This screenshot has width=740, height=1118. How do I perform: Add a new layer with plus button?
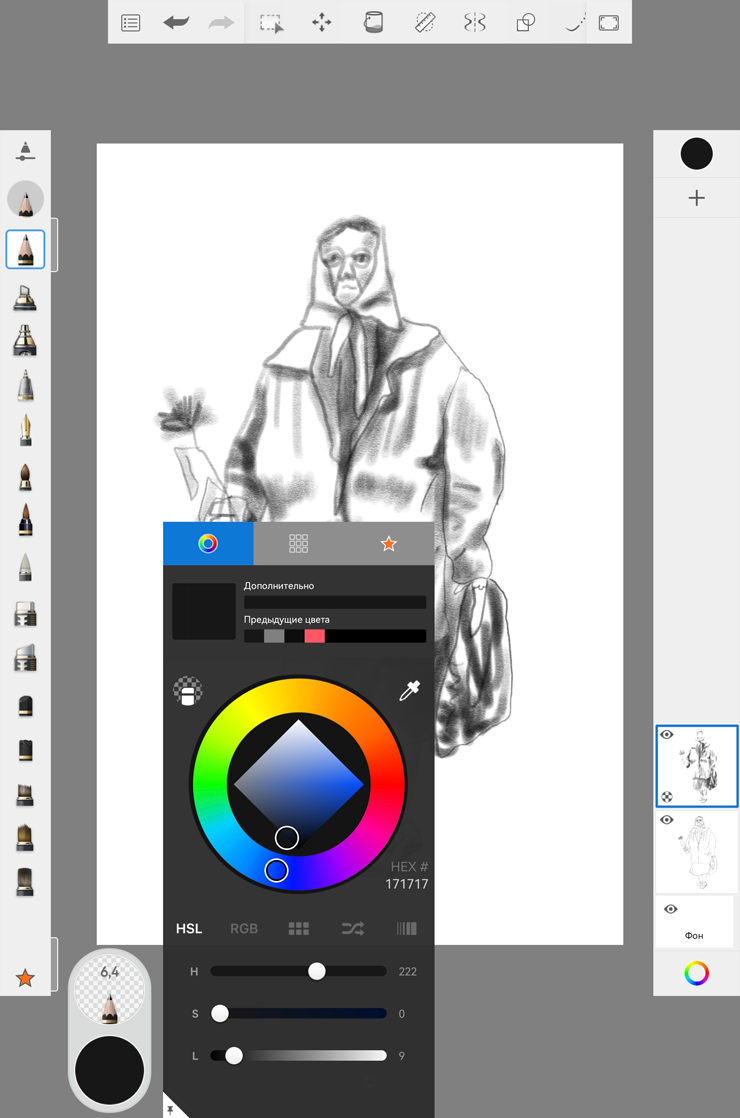point(697,198)
